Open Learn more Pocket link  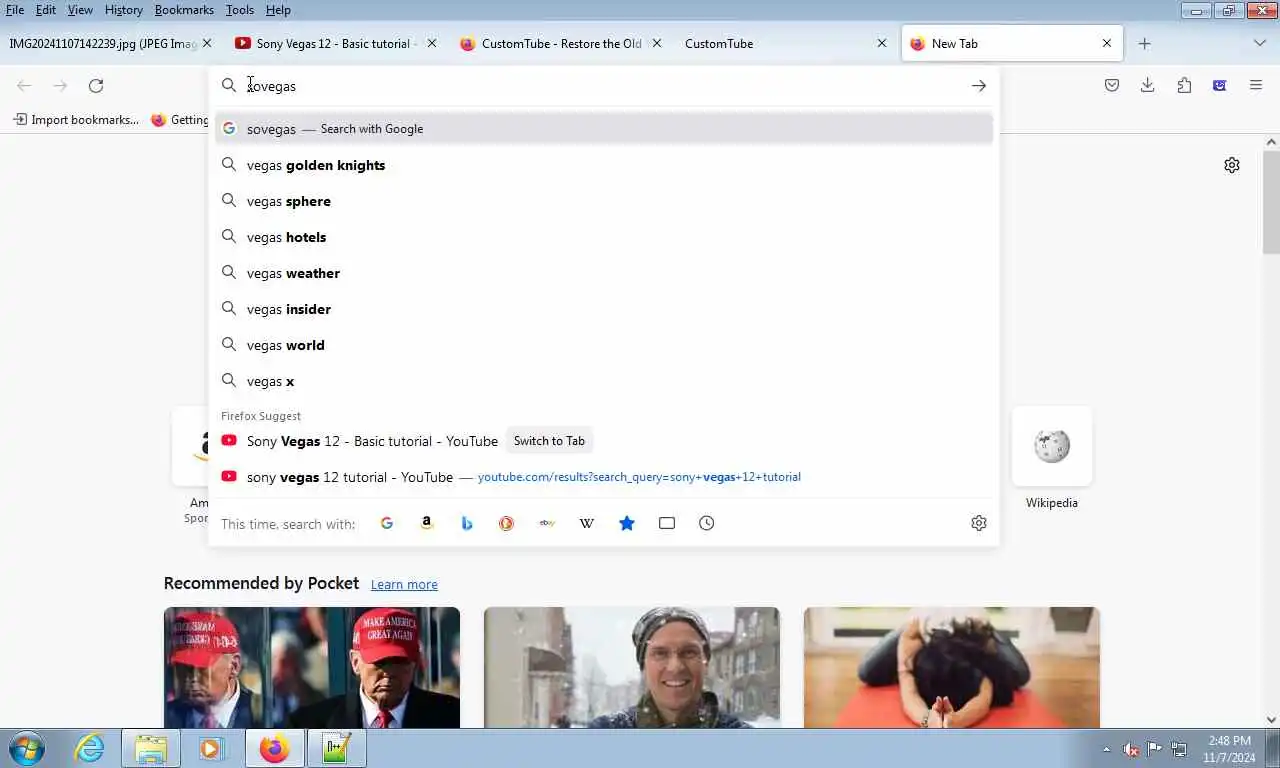click(404, 584)
